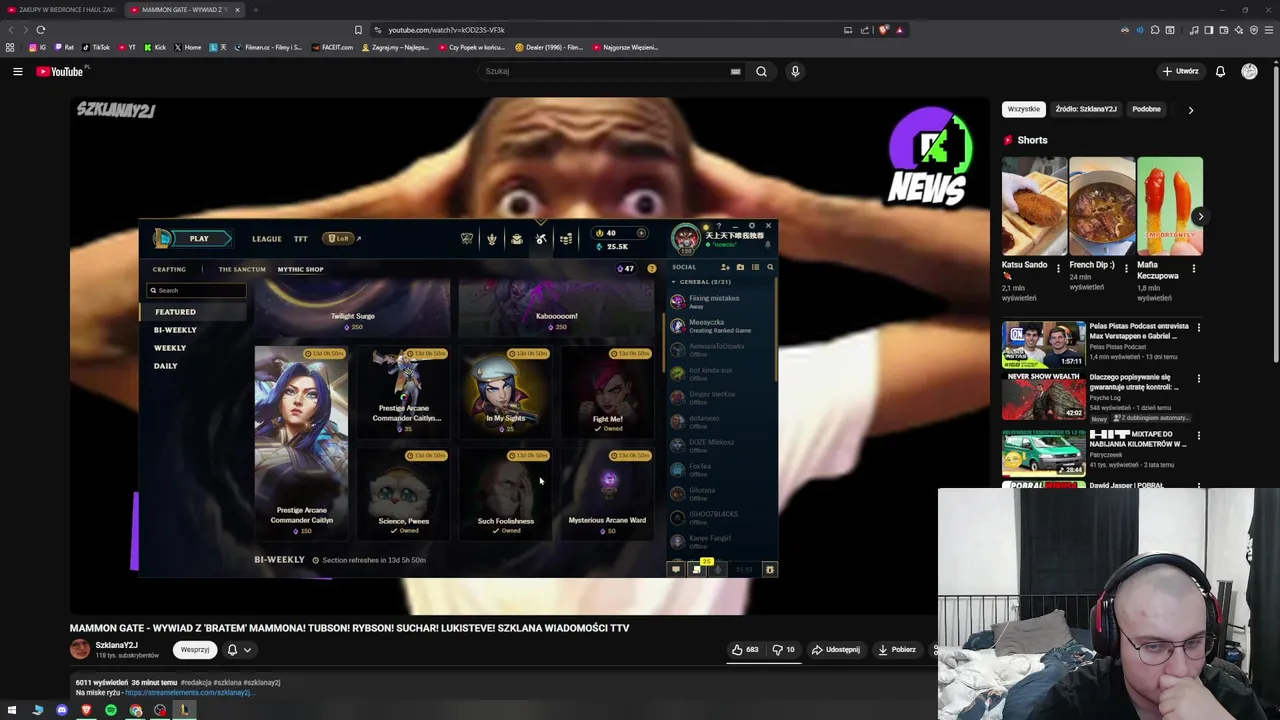The height and width of the screenshot is (720, 1280).
Task: Open the browser extensions puzzle icon
Action: tap(1155, 30)
